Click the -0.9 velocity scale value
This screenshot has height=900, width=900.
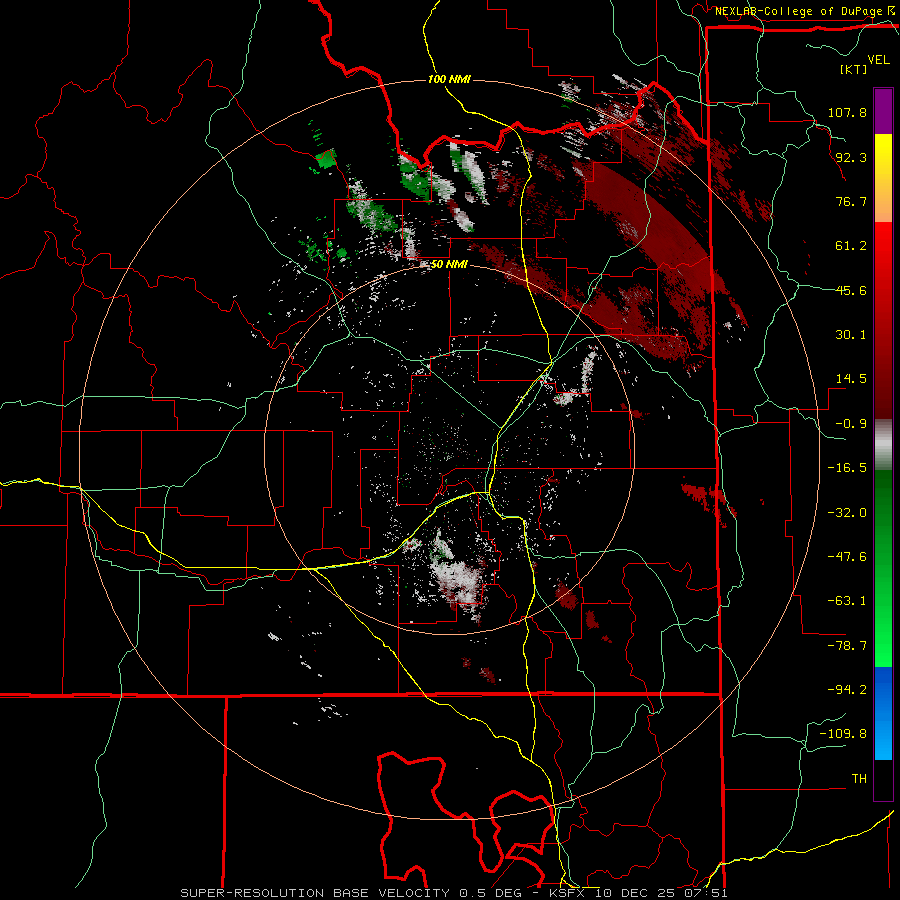(851, 424)
